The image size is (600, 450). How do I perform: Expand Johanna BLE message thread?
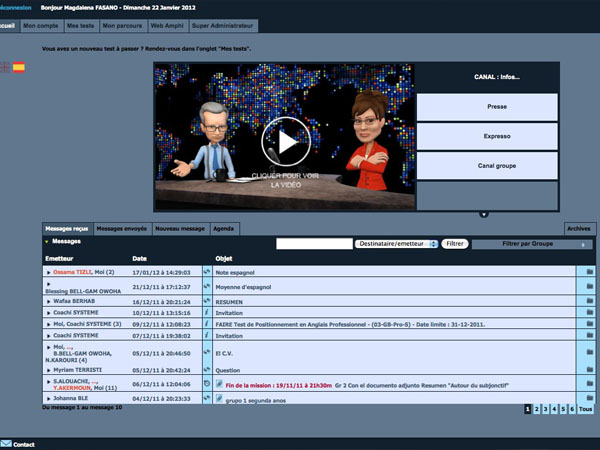(49, 399)
